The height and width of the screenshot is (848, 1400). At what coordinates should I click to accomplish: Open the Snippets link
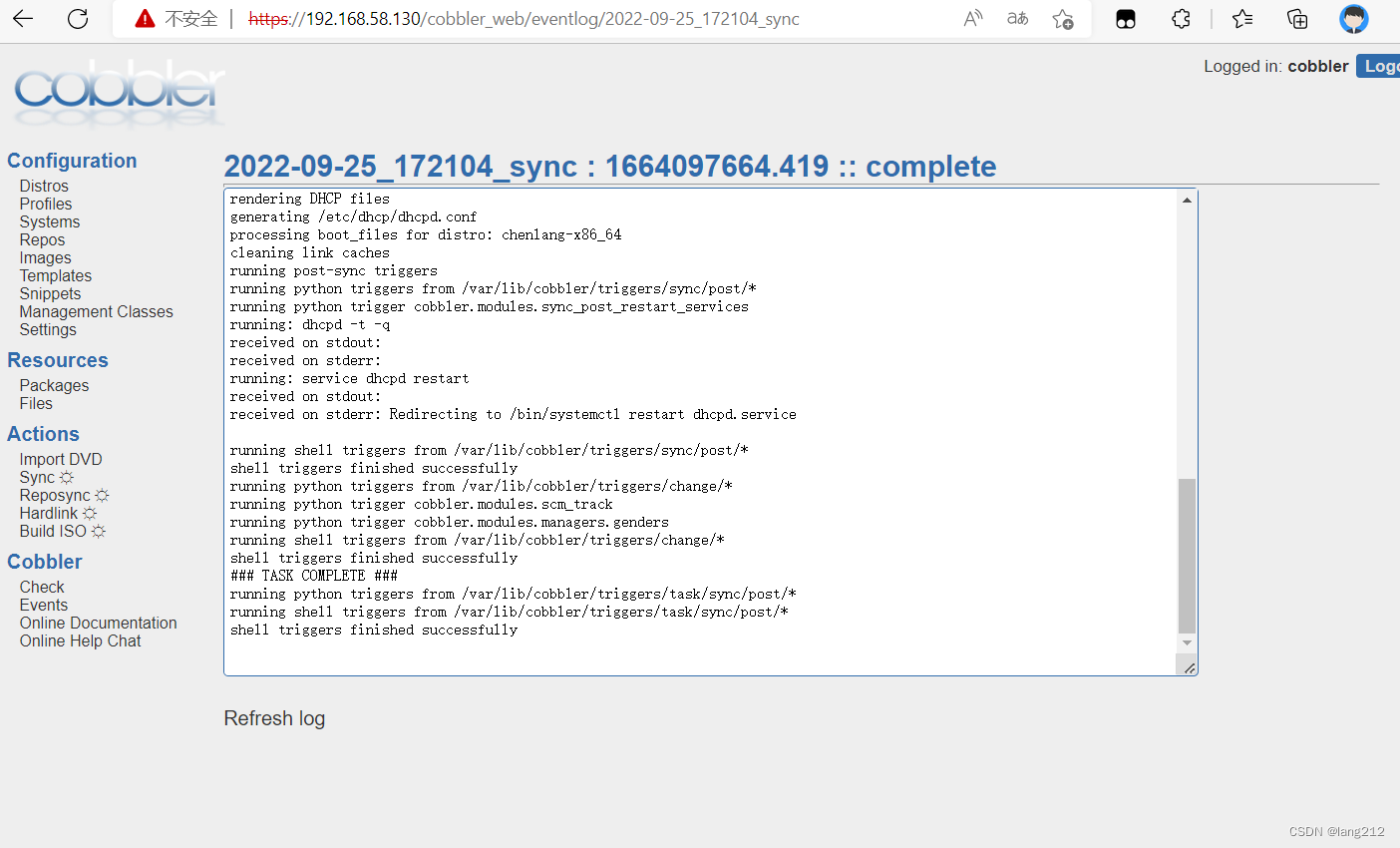(x=50, y=293)
